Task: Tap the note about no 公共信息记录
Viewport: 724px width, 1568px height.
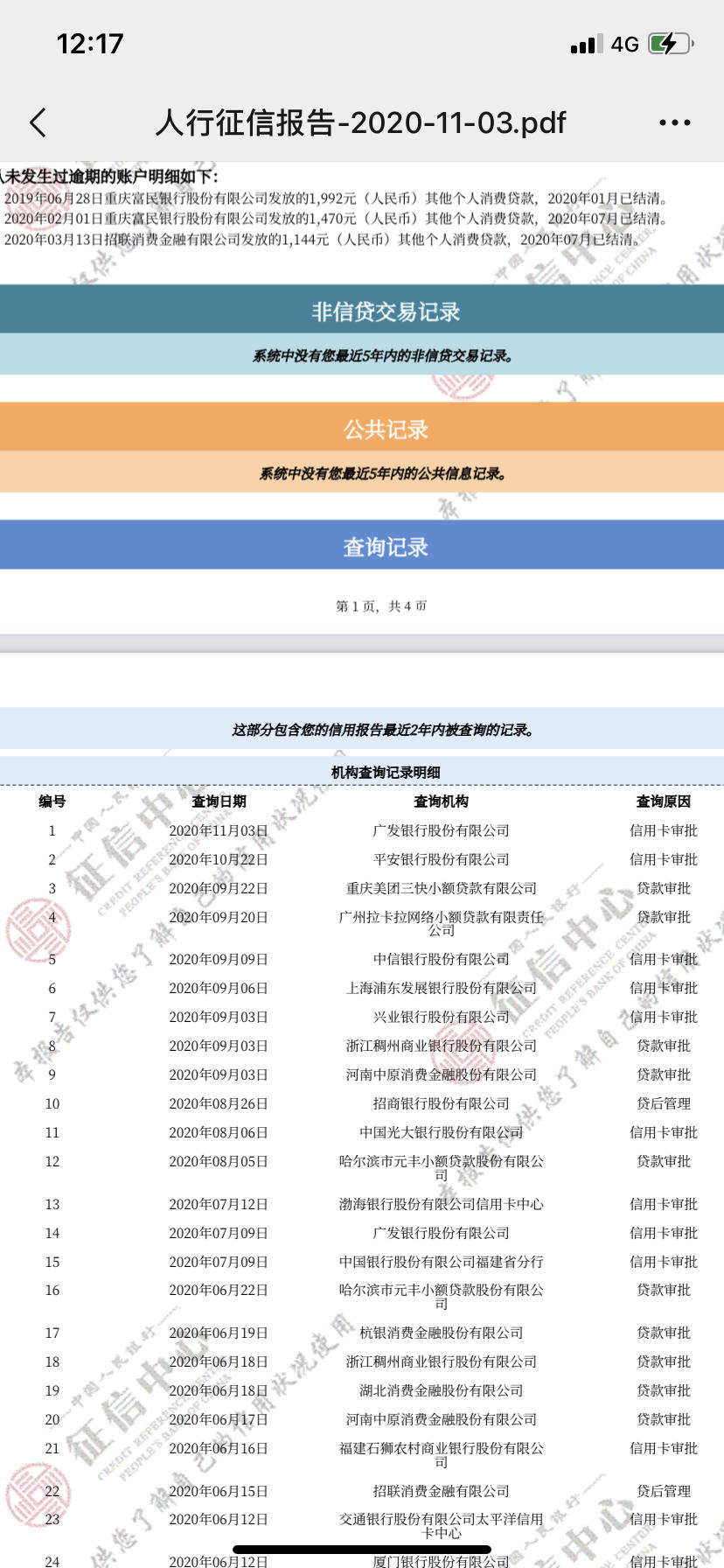Action: pyautogui.click(x=383, y=474)
